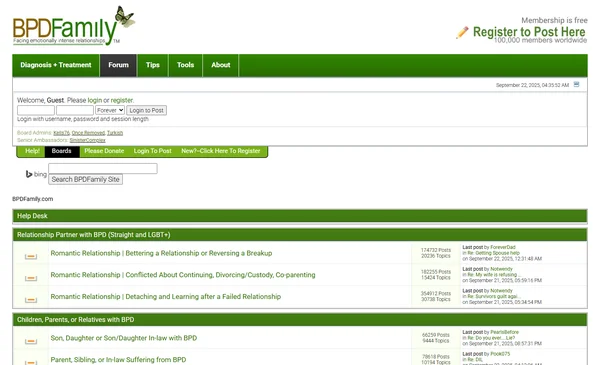Click the board icon for Son, Daughter with BPD

coord(31,341)
